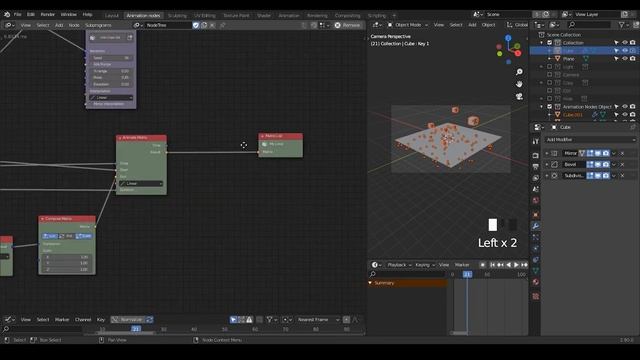Toggle selectable arrow for Collection

point(616,42)
